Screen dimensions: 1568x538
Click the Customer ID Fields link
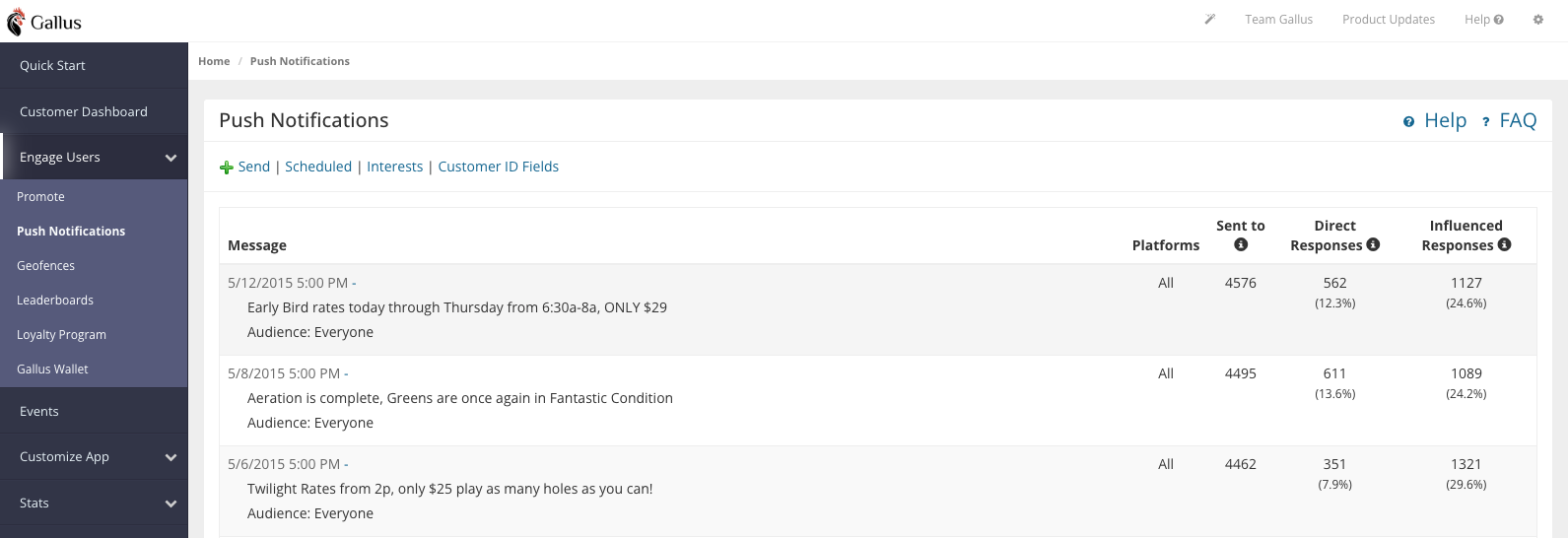[x=498, y=167]
